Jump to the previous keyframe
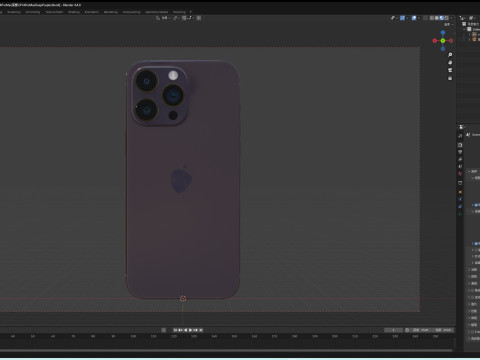This screenshot has width=480, height=360. (180, 330)
